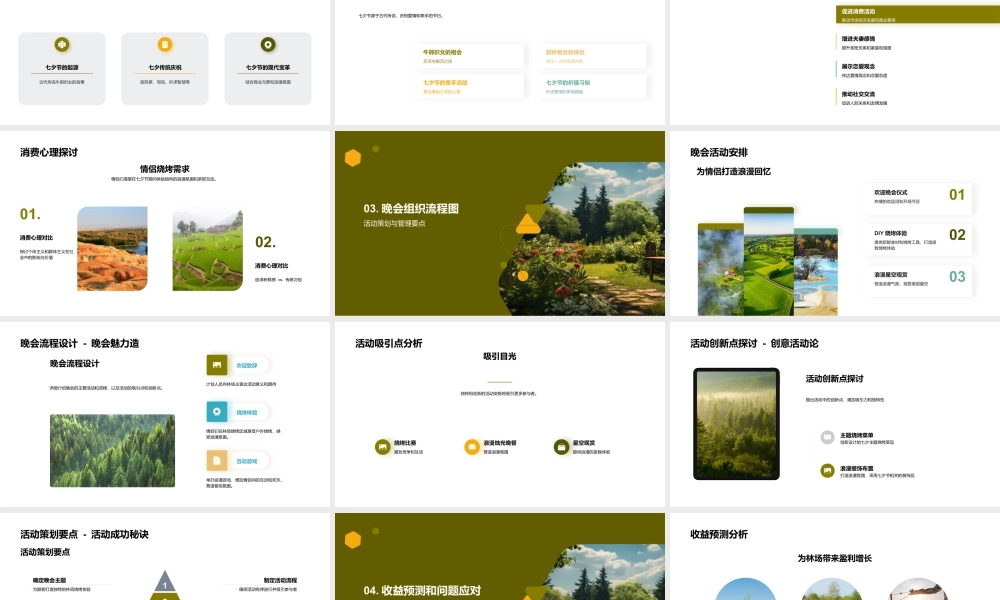Image resolution: width=1000 pixels, height=600 pixels.
Task: Click the orange icon above 七夕传统庆祝
Action: [165, 45]
